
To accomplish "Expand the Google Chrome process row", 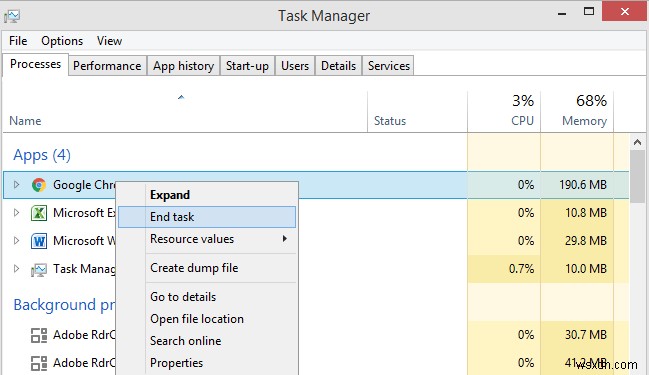I will [x=16, y=185].
